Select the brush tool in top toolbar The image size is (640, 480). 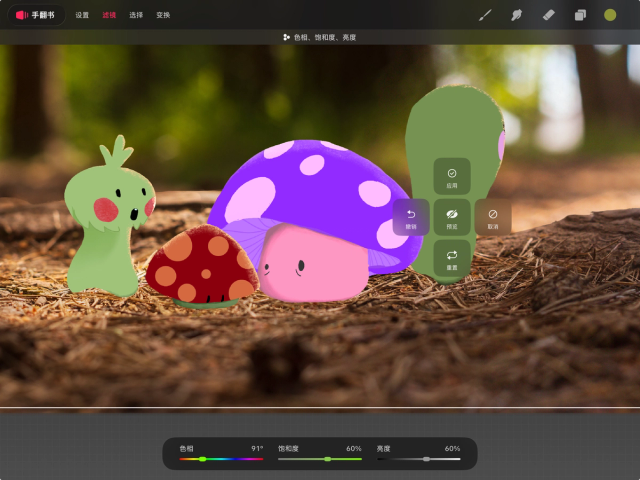click(485, 15)
